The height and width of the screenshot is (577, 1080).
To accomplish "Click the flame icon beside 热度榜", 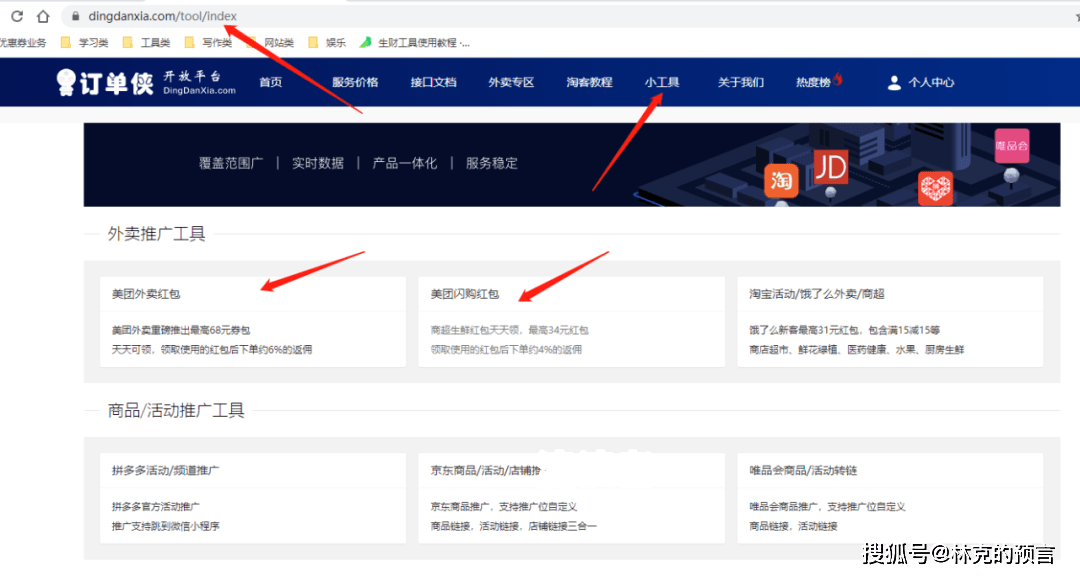I will [838, 79].
